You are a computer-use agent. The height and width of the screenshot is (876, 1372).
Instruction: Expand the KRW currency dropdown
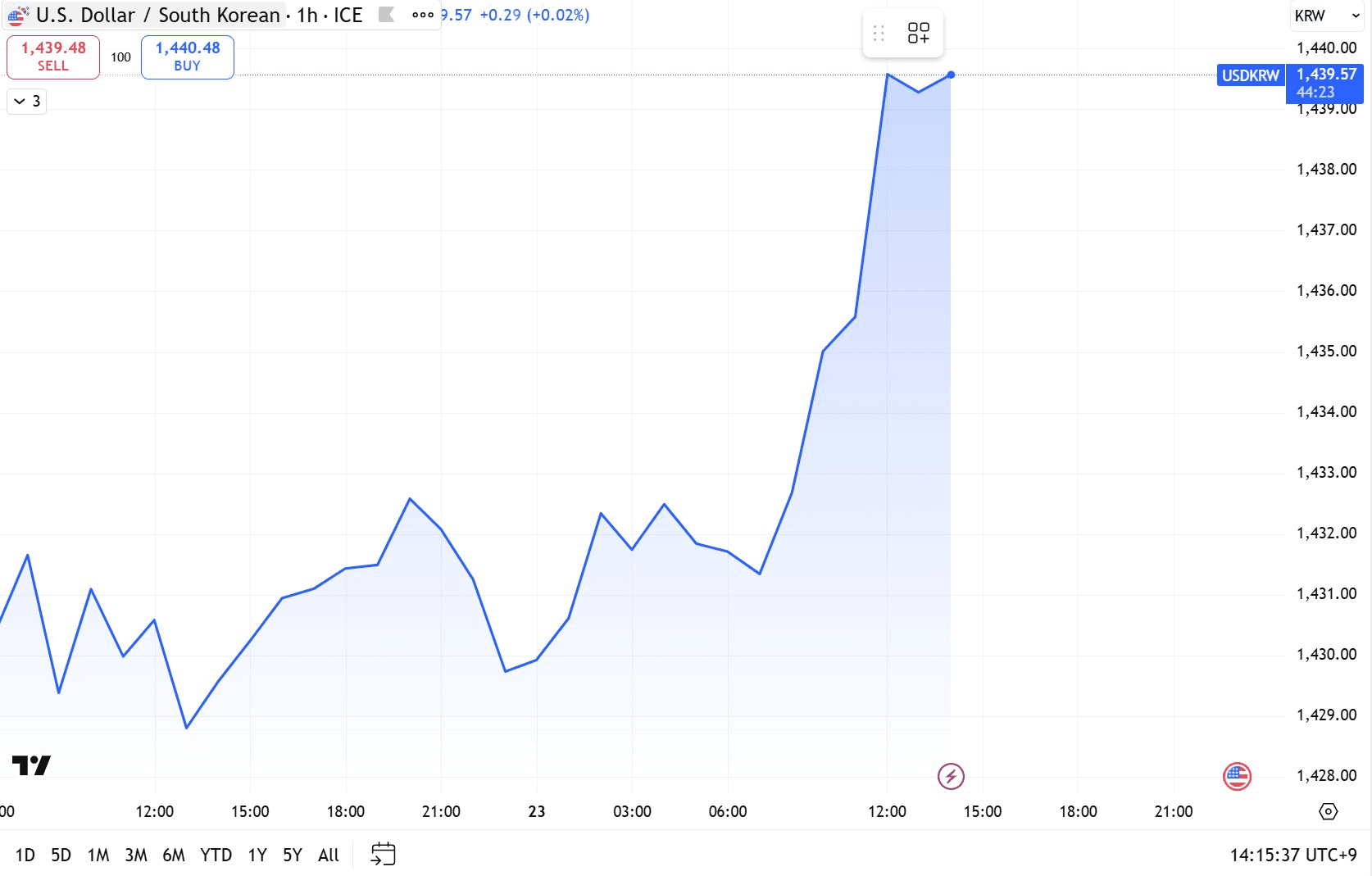(1326, 16)
